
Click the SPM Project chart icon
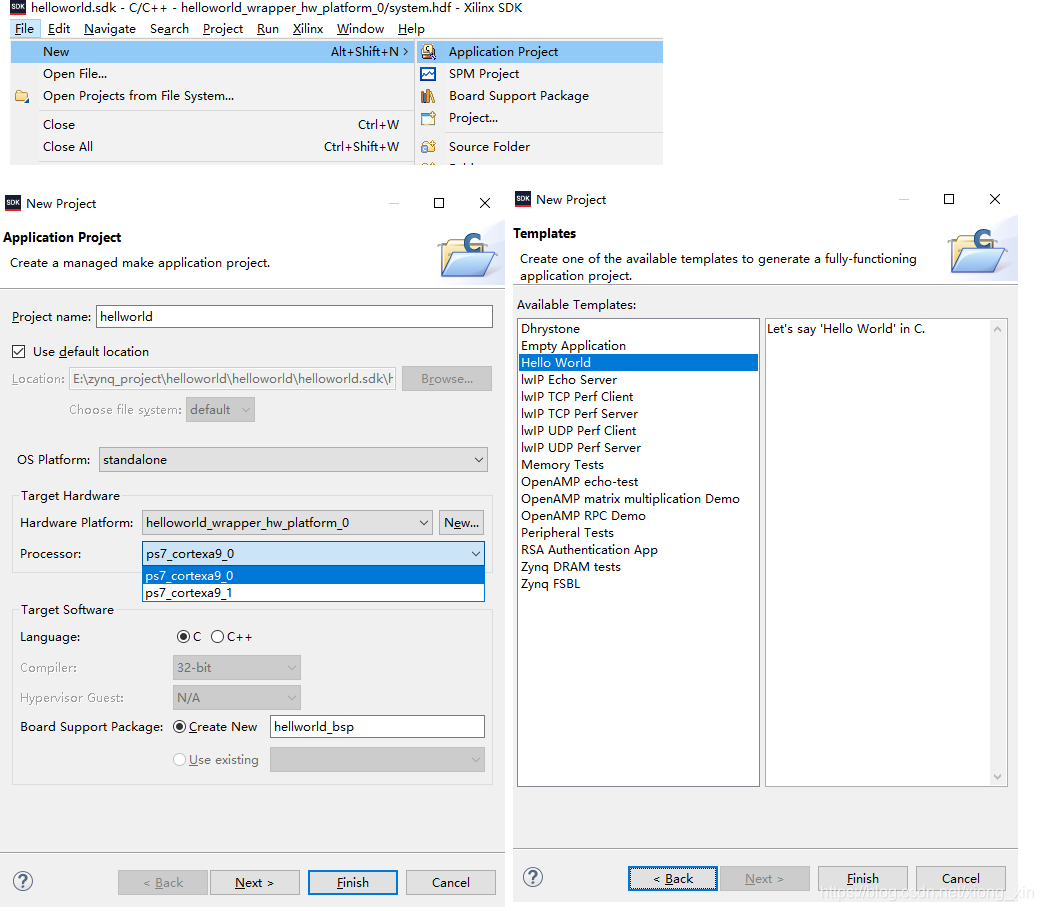[x=428, y=74]
